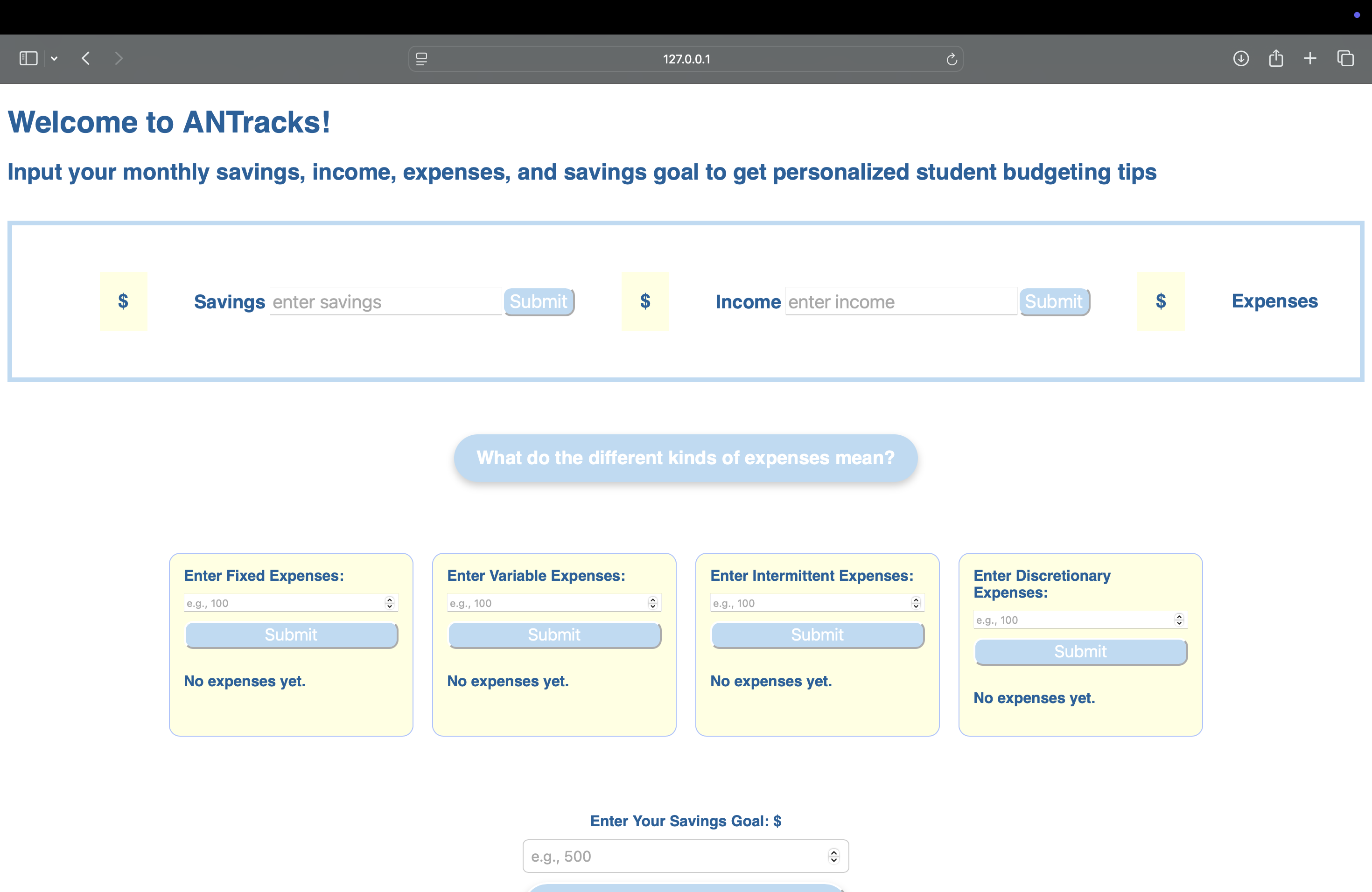Open expense kinds explanation button
1372x892 pixels.
(686, 458)
